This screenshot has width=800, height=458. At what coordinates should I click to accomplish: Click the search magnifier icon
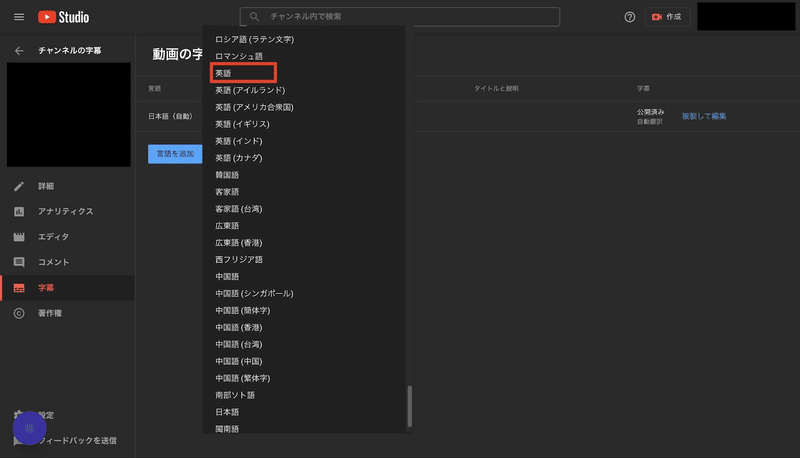point(254,17)
